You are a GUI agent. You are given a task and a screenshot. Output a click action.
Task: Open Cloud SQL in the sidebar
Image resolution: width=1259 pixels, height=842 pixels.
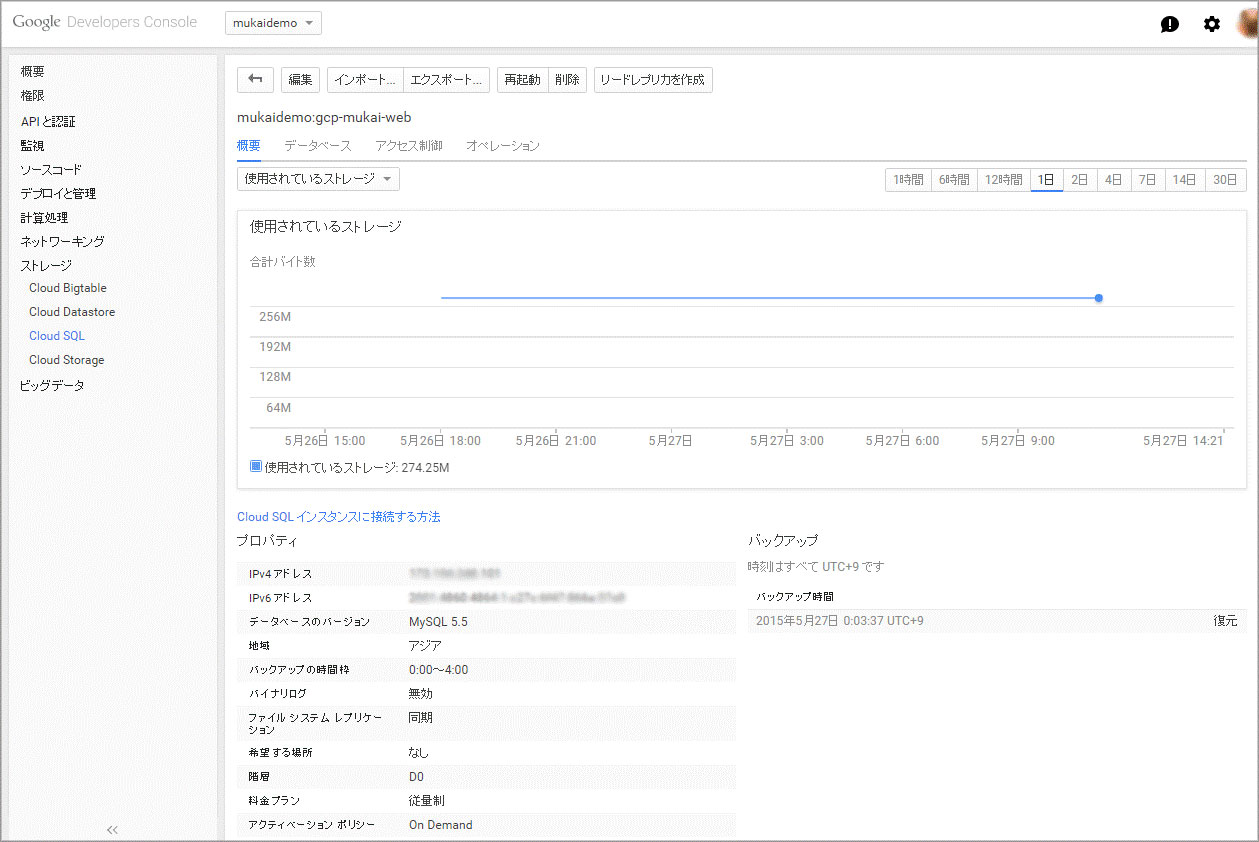57,336
